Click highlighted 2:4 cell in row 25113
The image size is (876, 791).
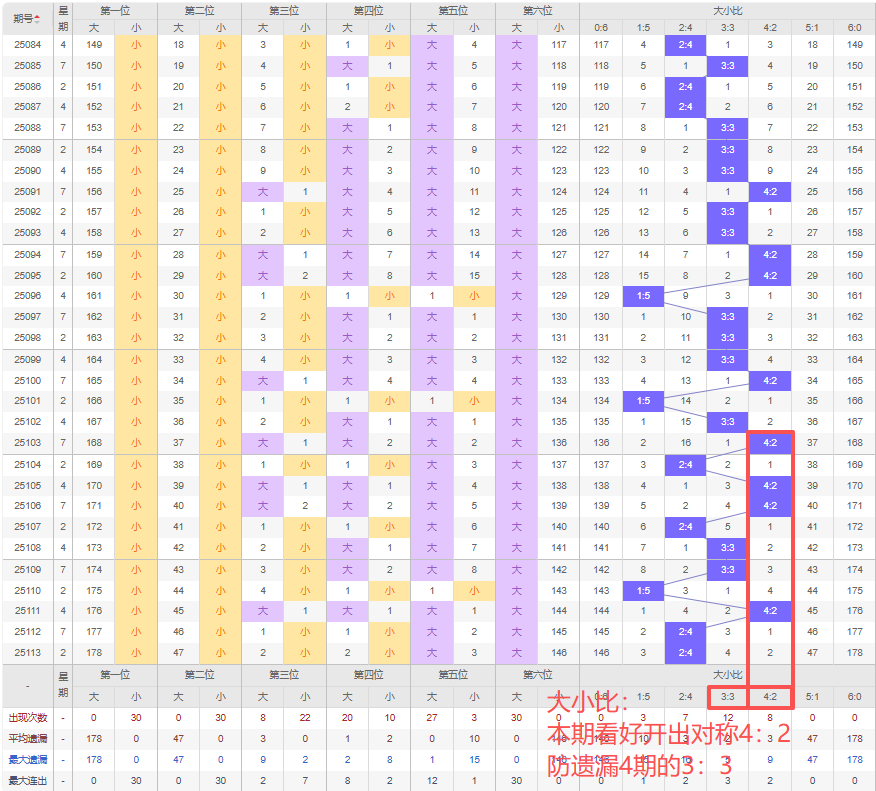point(685,652)
